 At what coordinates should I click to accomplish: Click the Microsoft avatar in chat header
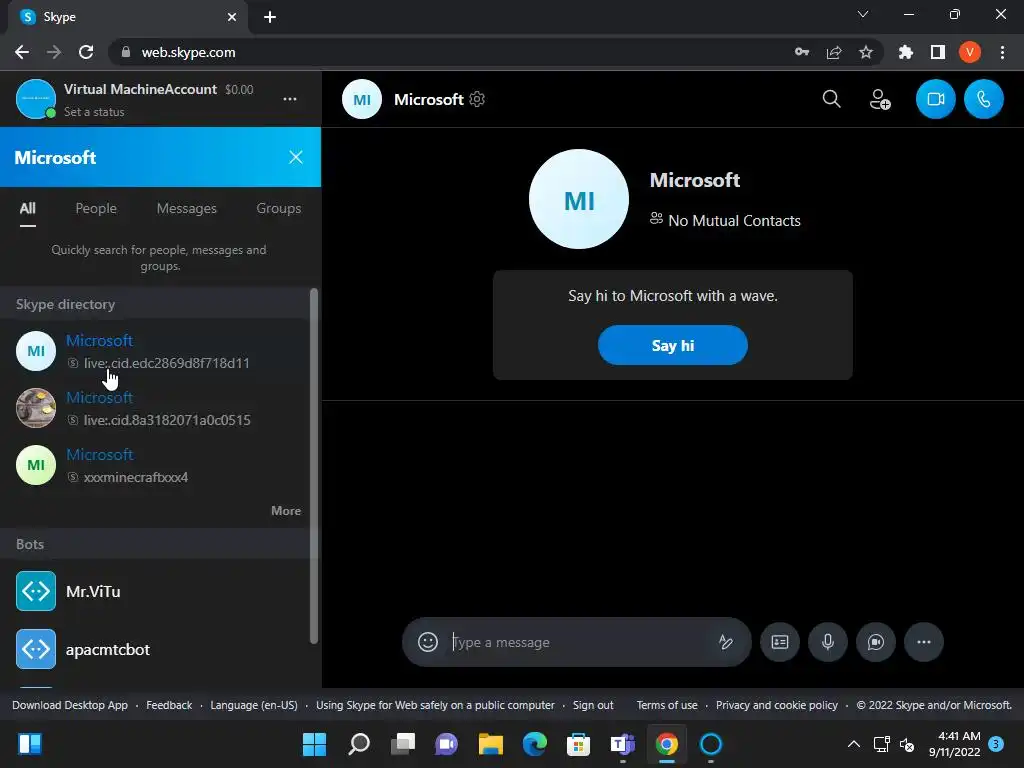click(362, 99)
